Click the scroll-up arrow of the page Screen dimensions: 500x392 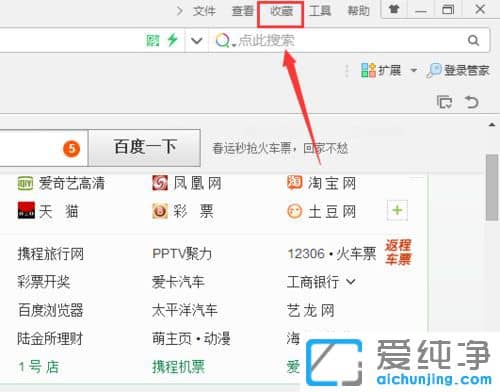(492, 125)
